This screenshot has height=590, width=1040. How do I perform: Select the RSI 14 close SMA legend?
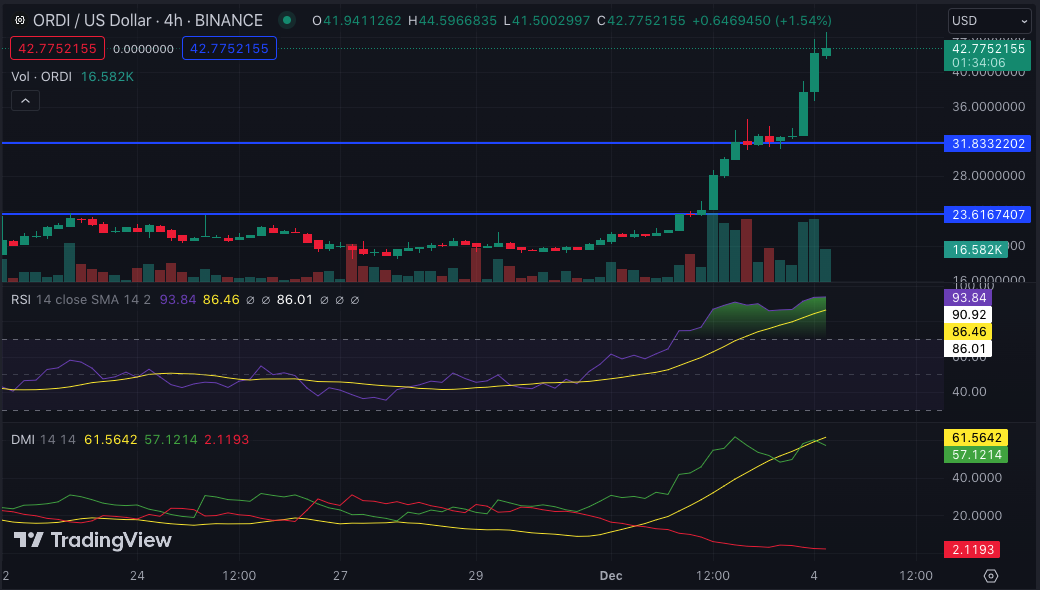(81, 300)
